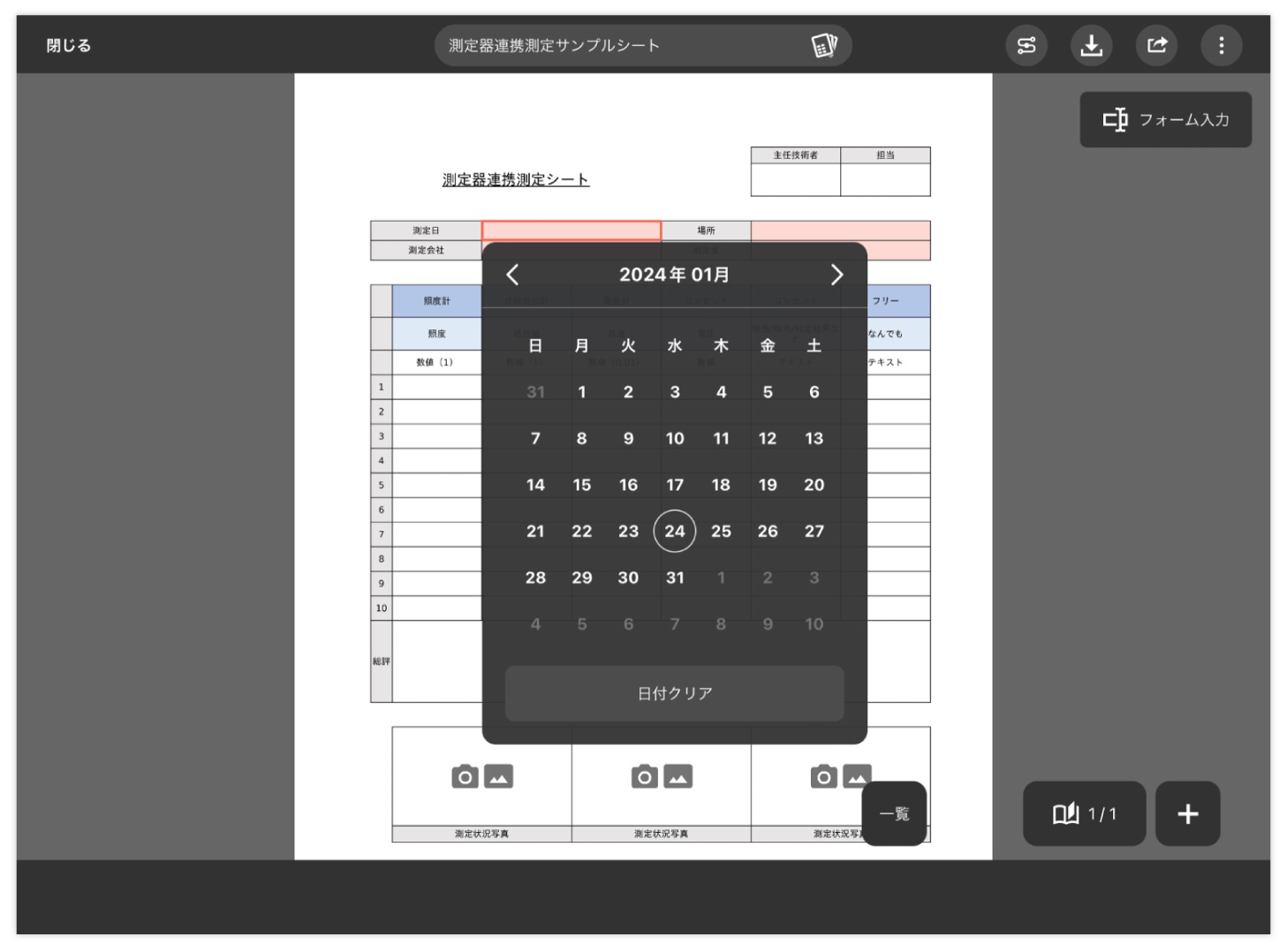
Task: Click the 閉じる close button
Action: pyautogui.click(x=69, y=45)
